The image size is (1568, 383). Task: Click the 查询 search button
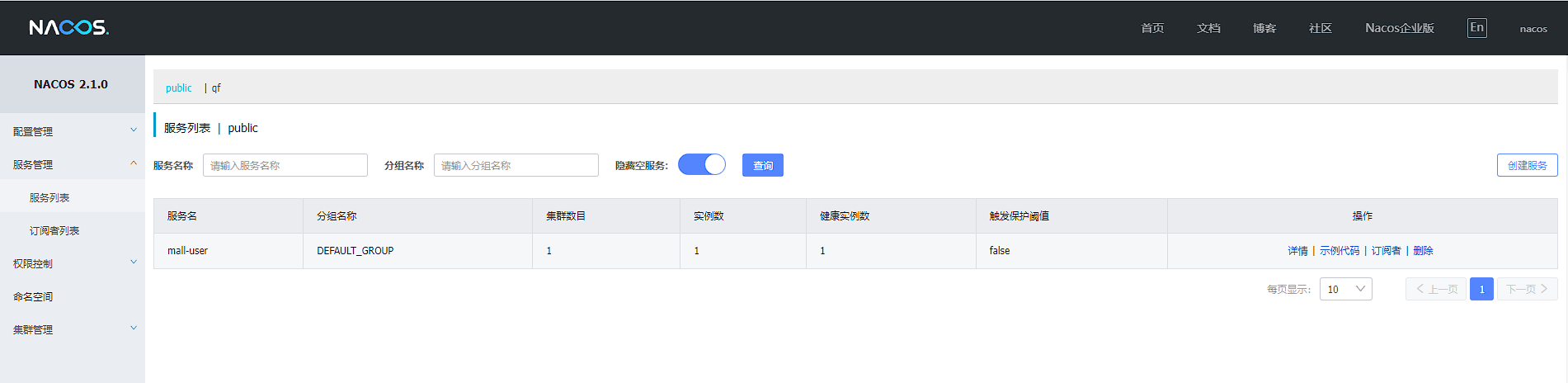click(763, 165)
